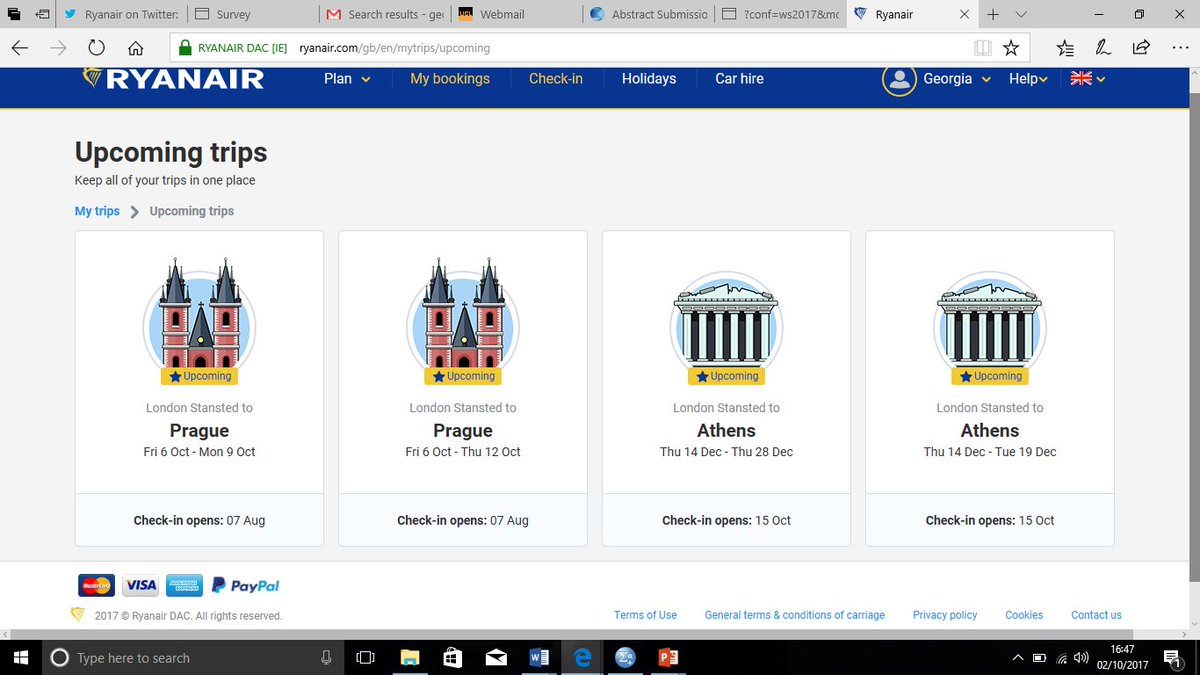Open the Cookies footer link

1024,615
